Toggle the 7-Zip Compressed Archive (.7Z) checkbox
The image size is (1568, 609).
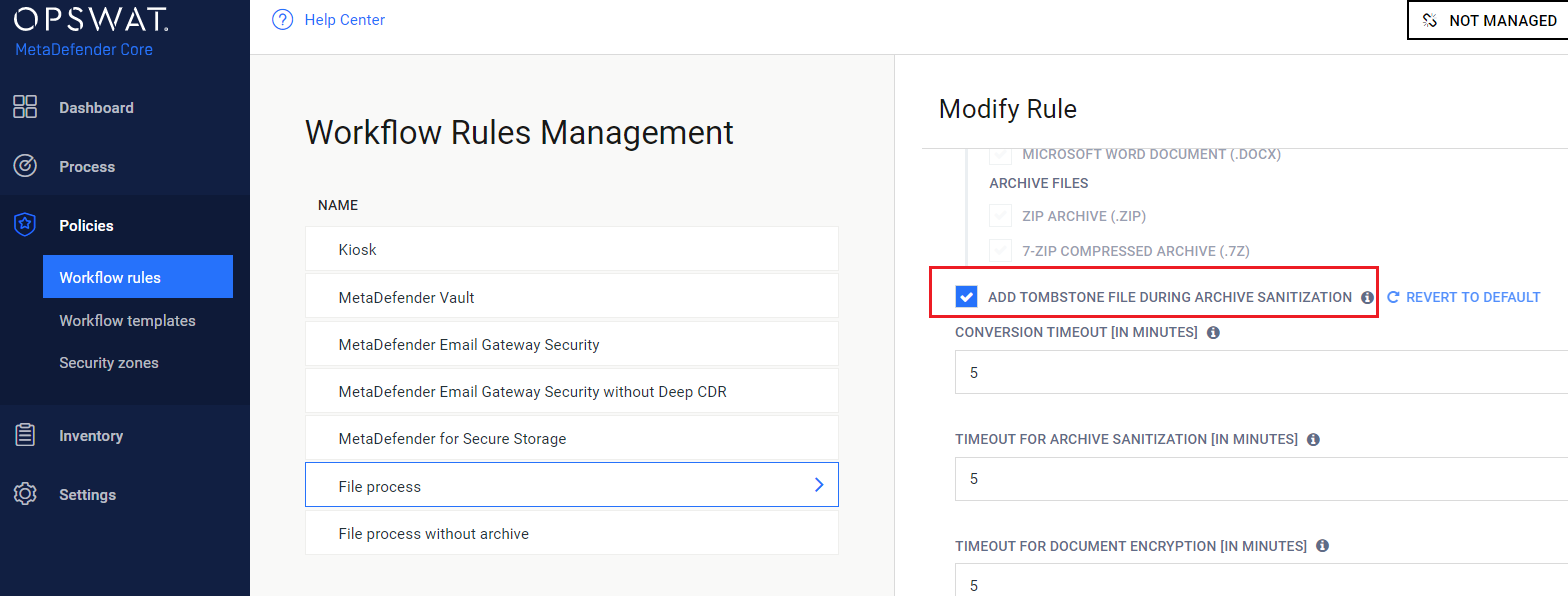1000,250
